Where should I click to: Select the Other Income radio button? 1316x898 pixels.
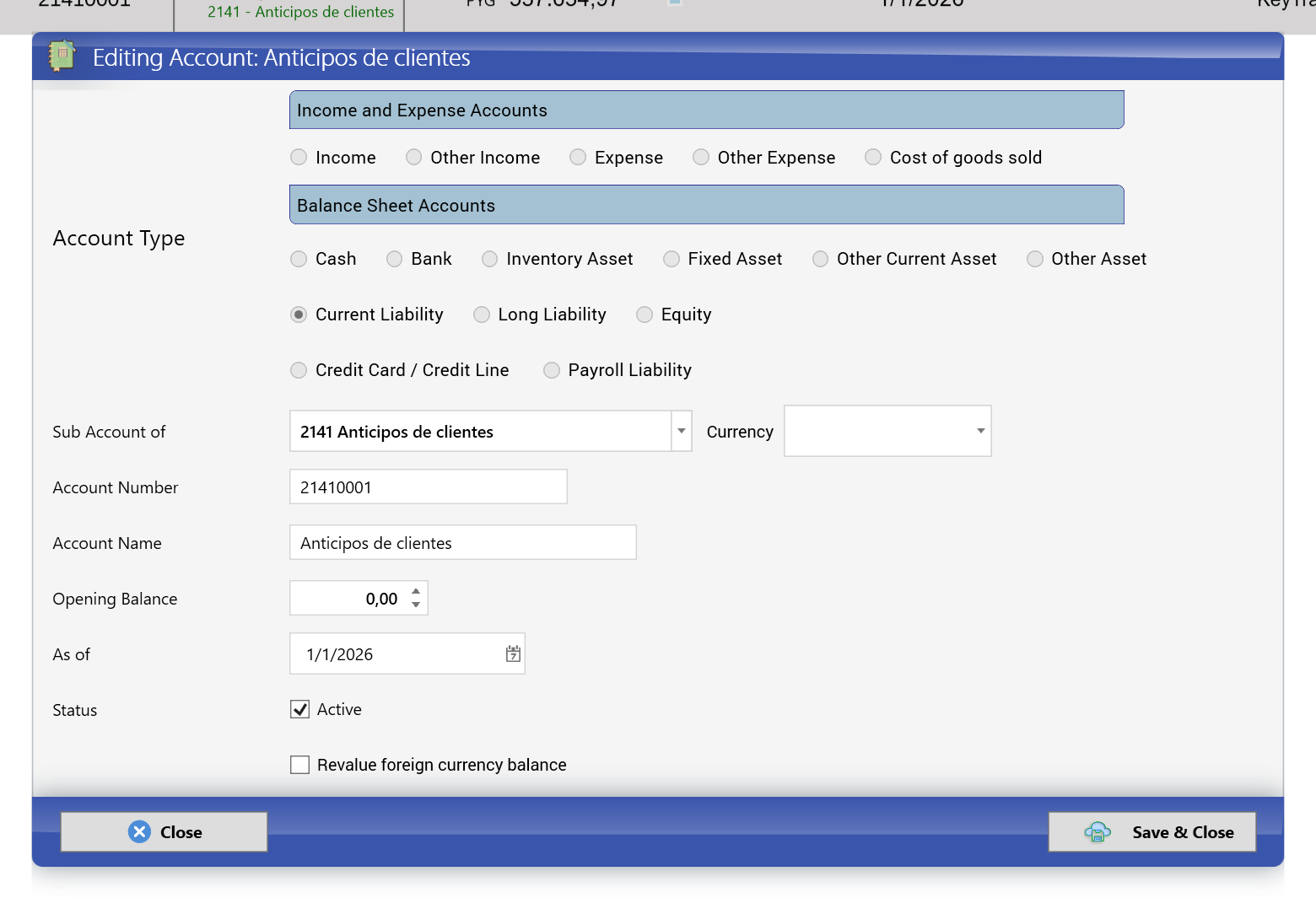[x=413, y=157]
